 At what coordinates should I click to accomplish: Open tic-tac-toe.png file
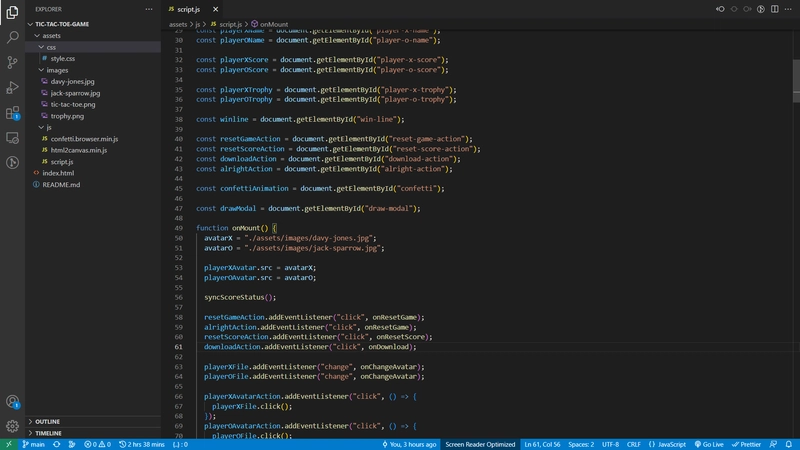coord(93,104)
